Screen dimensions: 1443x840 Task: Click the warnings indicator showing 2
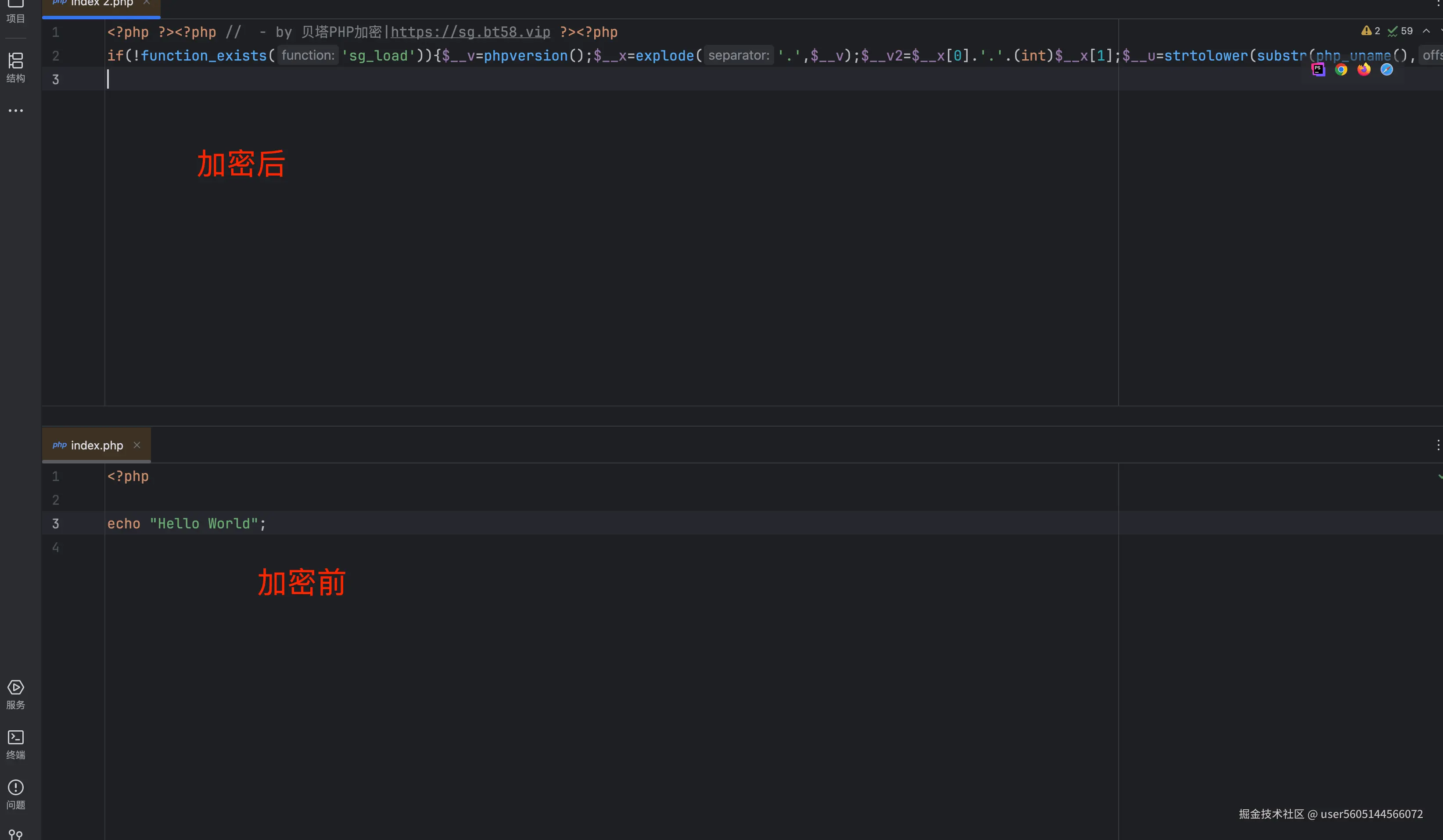[x=1371, y=31]
